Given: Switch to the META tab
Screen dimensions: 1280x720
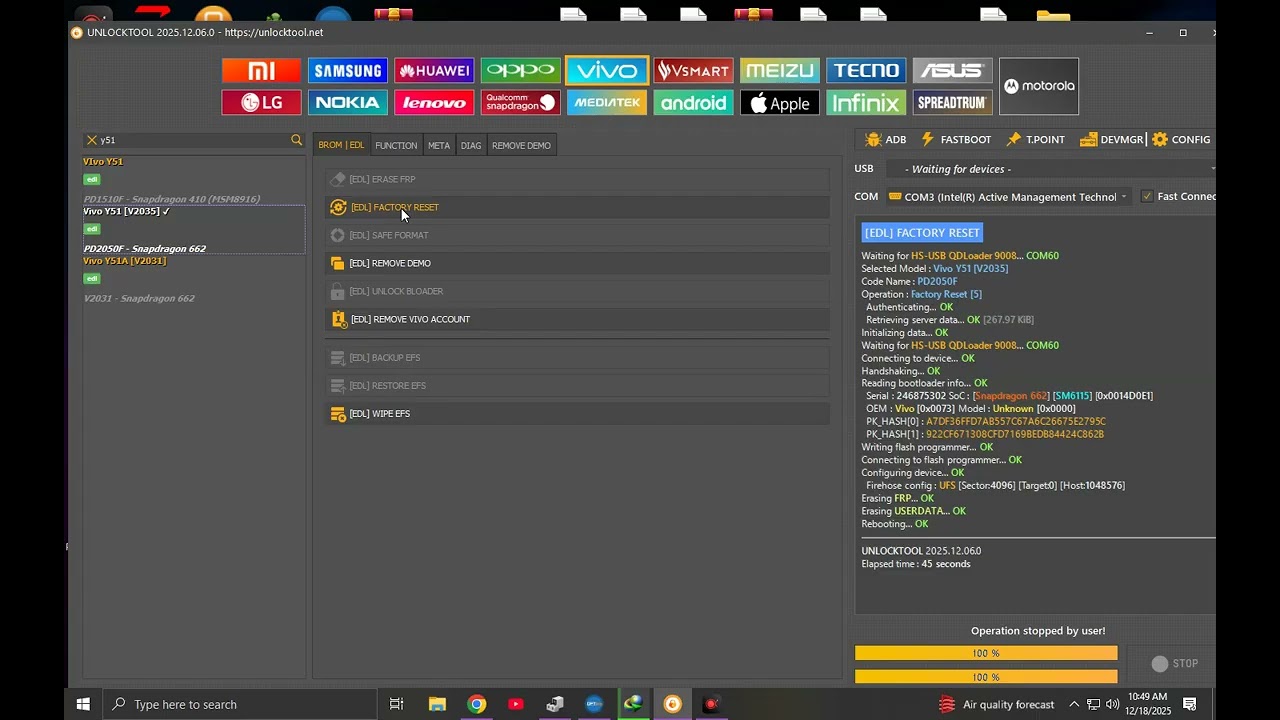Looking at the screenshot, I should (439, 145).
